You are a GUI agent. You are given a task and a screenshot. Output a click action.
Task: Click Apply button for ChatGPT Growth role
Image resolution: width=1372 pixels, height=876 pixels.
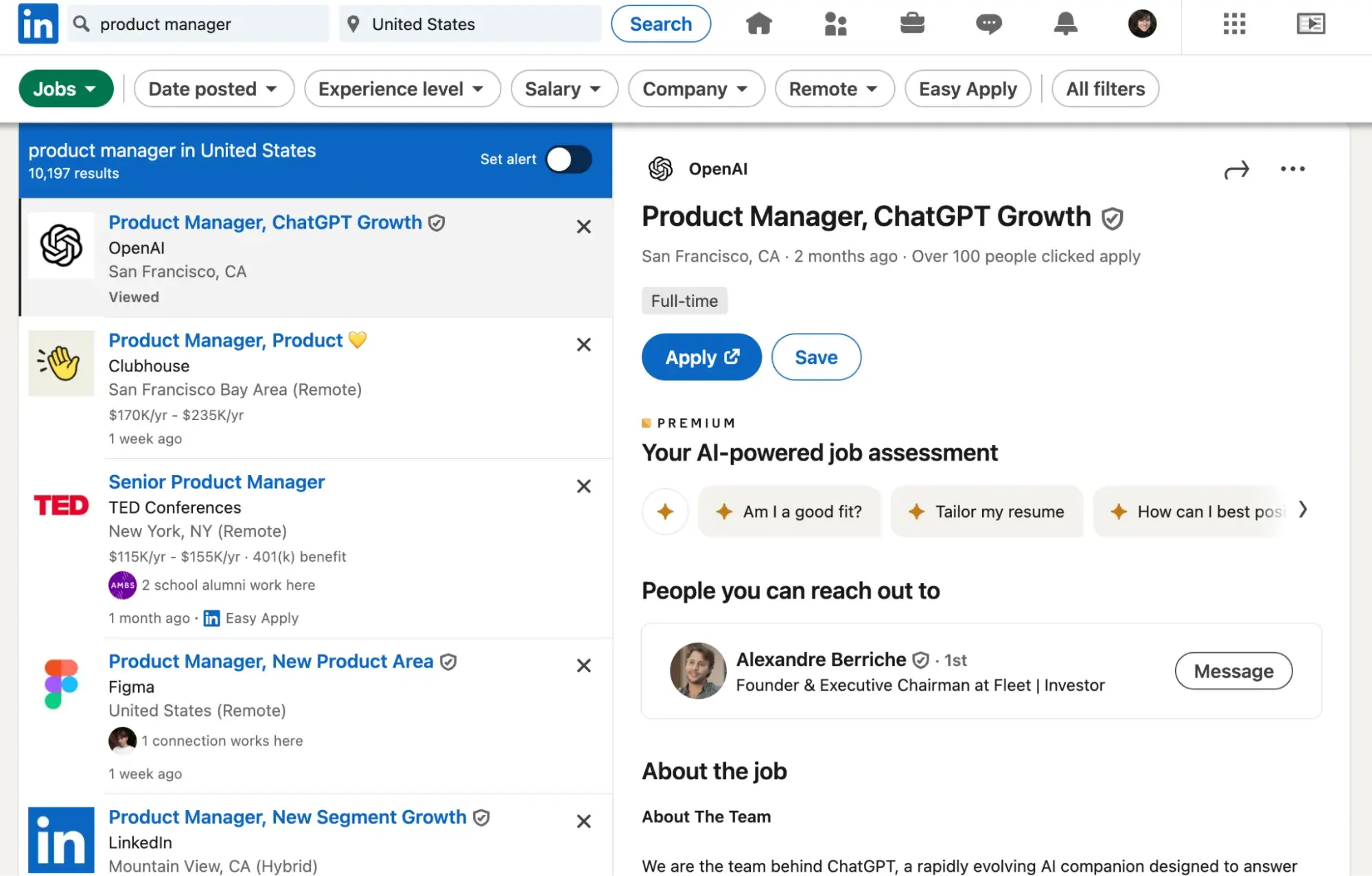(701, 356)
